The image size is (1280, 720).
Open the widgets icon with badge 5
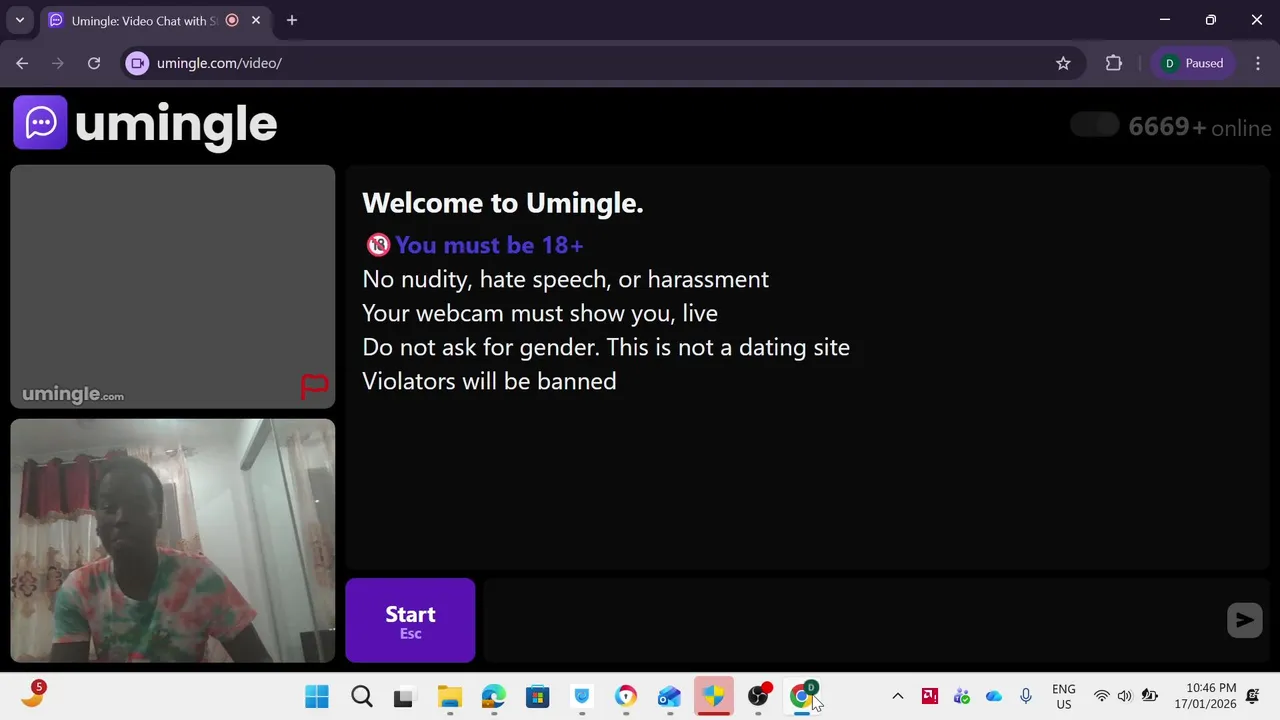point(33,696)
